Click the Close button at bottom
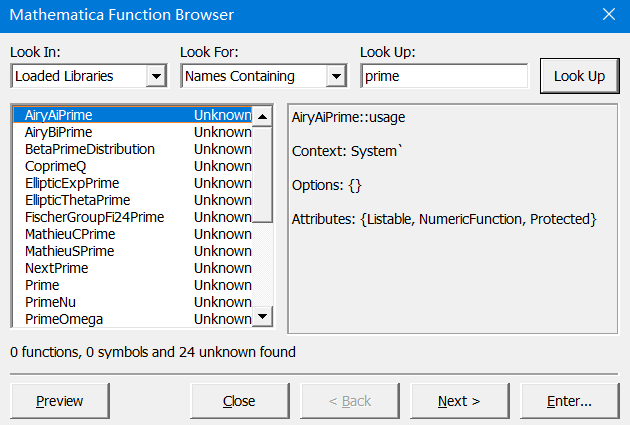 [x=240, y=401]
